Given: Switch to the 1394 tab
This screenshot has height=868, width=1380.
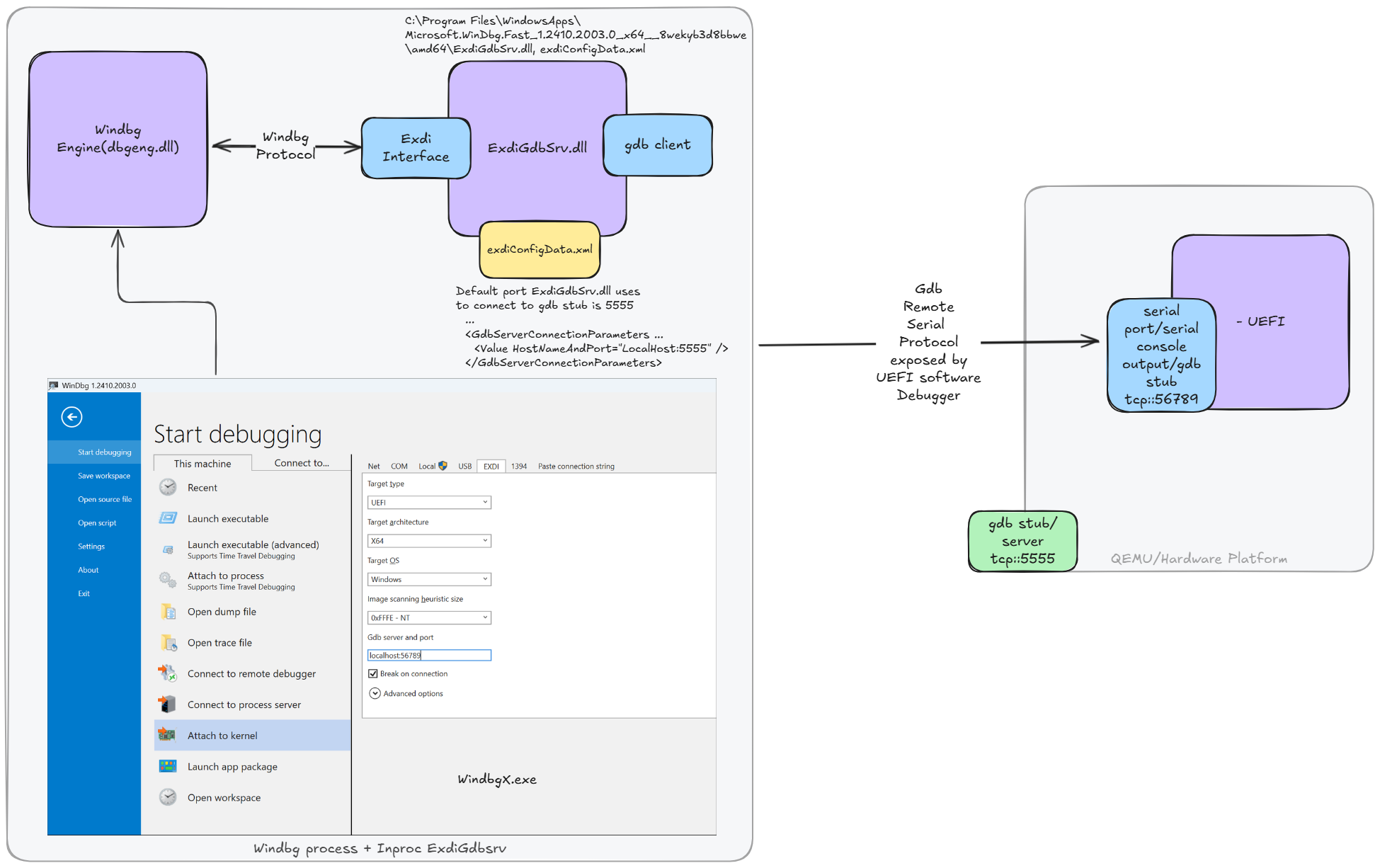Looking at the screenshot, I should pyautogui.click(x=519, y=466).
